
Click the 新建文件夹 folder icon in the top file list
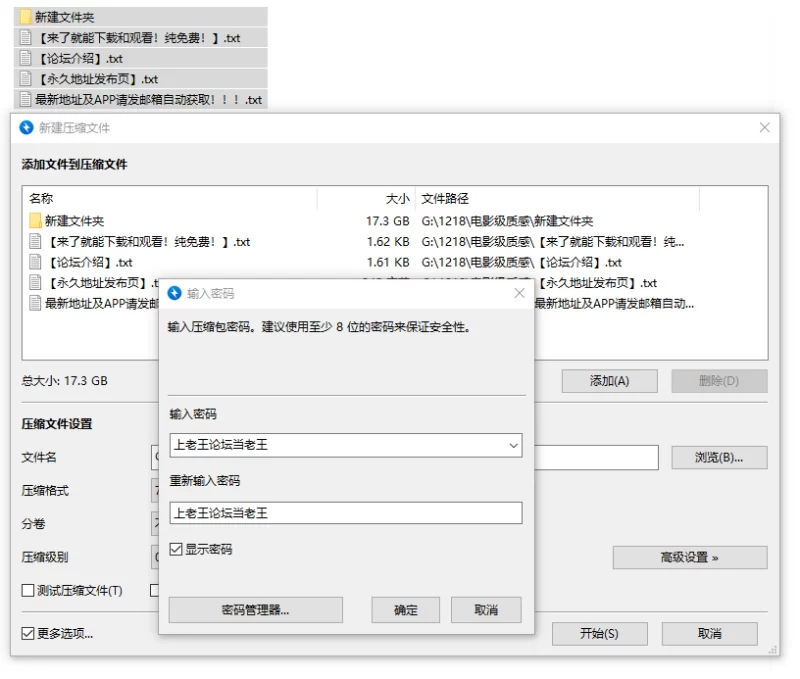coord(26,17)
